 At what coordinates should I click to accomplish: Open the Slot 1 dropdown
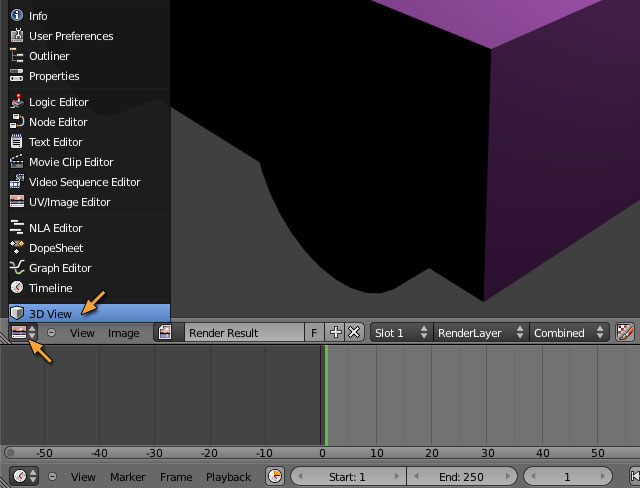pos(400,333)
